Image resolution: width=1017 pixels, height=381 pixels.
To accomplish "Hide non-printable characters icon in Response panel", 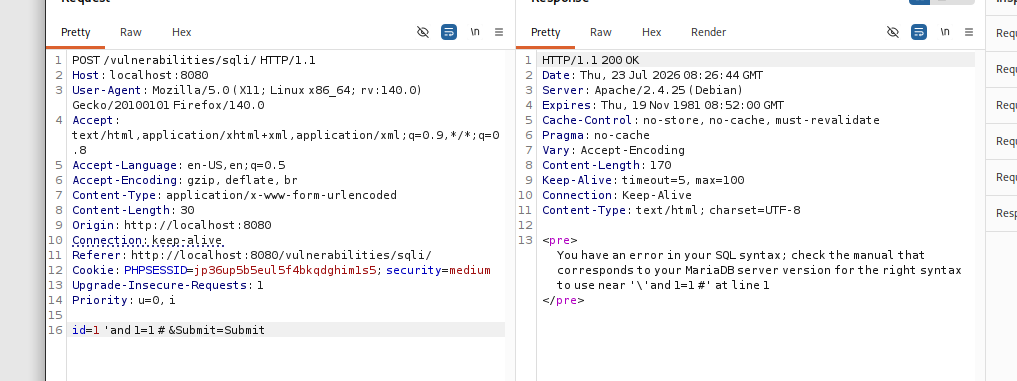I will pyautogui.click(x=893, y=32).
